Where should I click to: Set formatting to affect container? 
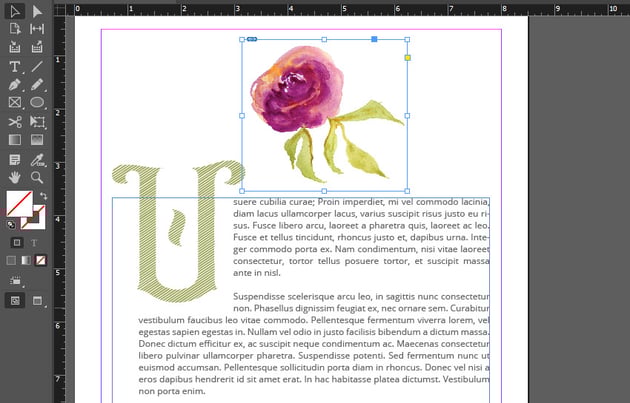17,242
